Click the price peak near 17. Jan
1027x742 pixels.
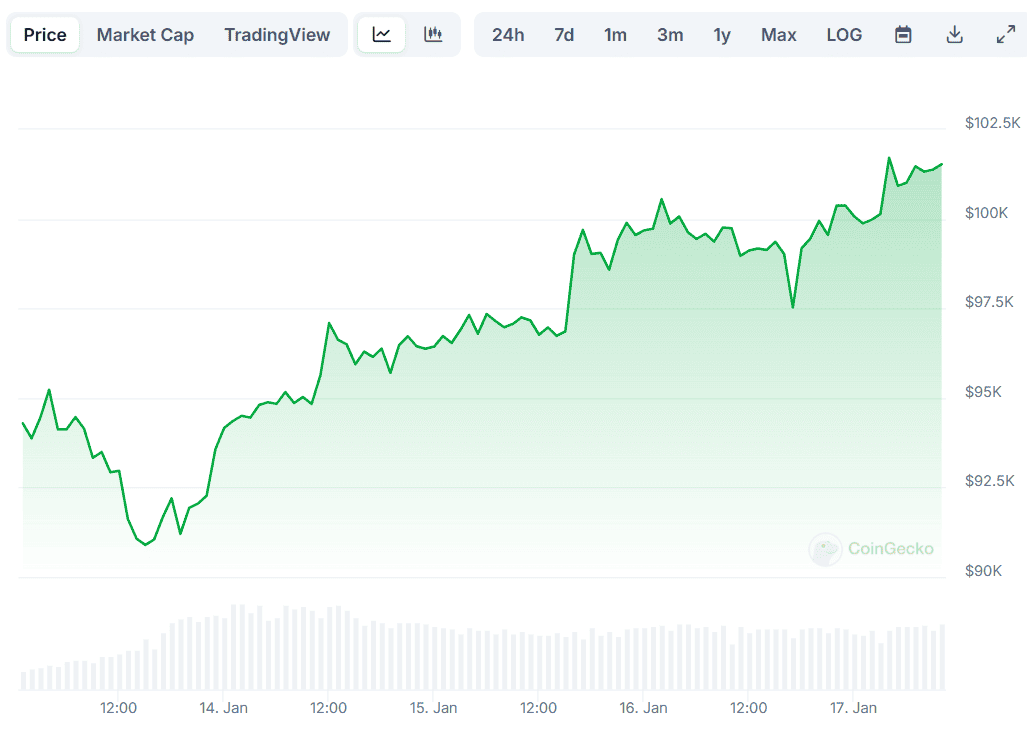pos(889,158)
